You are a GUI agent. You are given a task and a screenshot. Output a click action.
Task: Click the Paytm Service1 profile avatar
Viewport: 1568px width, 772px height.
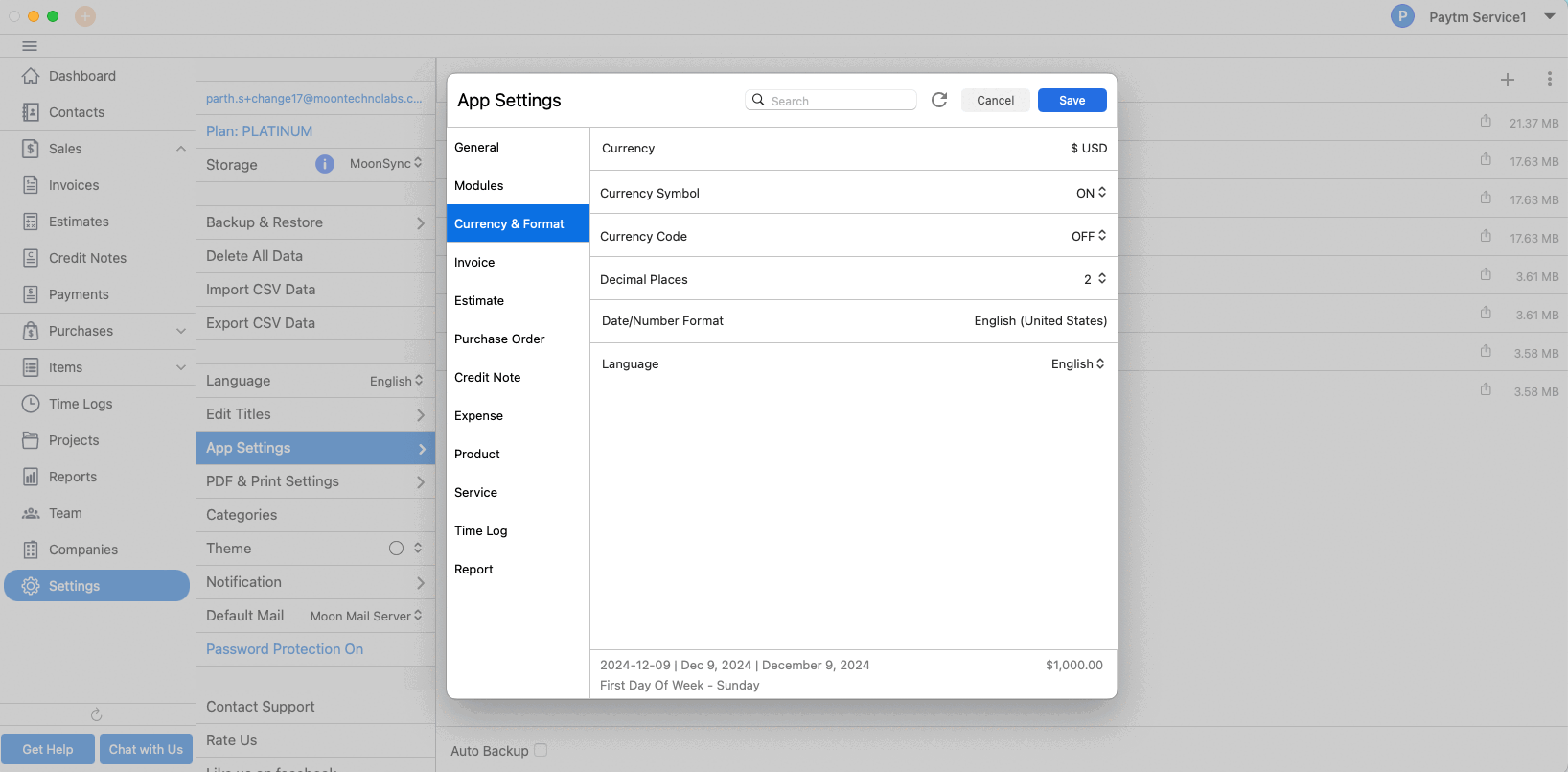coord(1402,16)
